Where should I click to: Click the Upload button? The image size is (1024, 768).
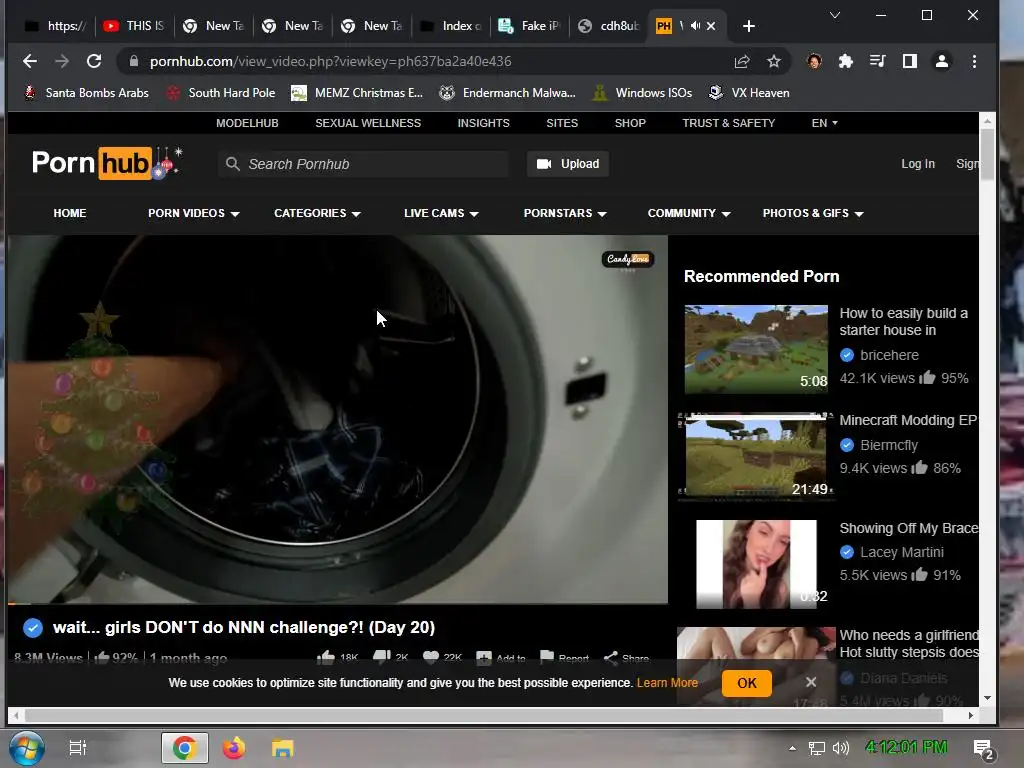click(x=568, y=164)
